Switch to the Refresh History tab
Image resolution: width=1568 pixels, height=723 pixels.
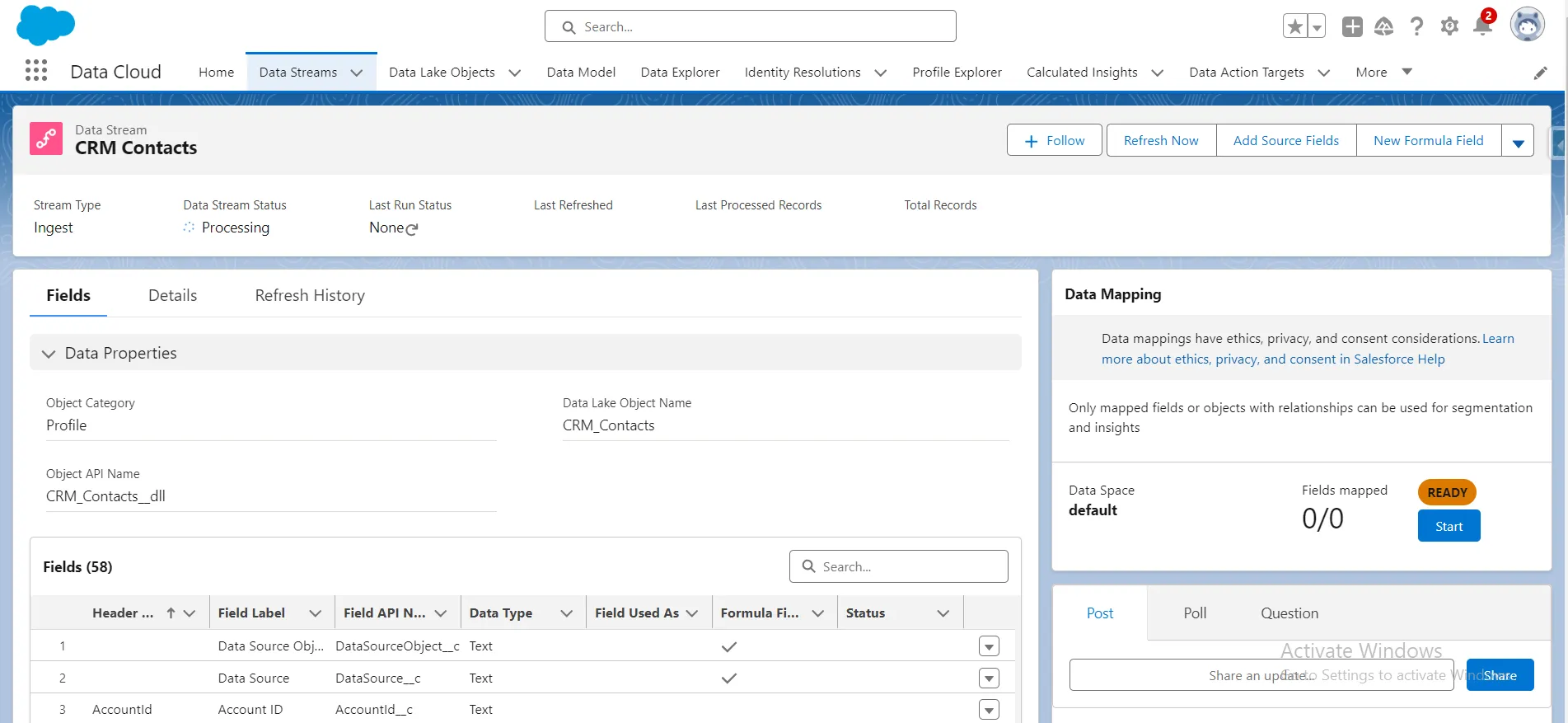[x=310, y=295]
